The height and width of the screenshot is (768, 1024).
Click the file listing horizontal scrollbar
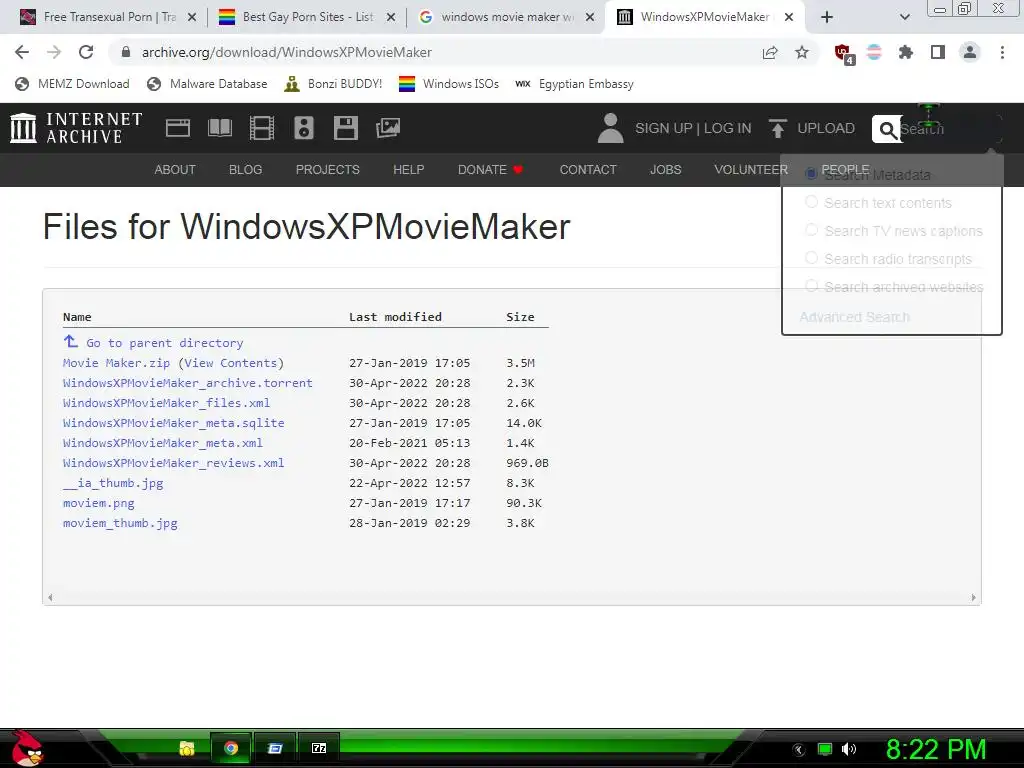click(x=511, y=598)
